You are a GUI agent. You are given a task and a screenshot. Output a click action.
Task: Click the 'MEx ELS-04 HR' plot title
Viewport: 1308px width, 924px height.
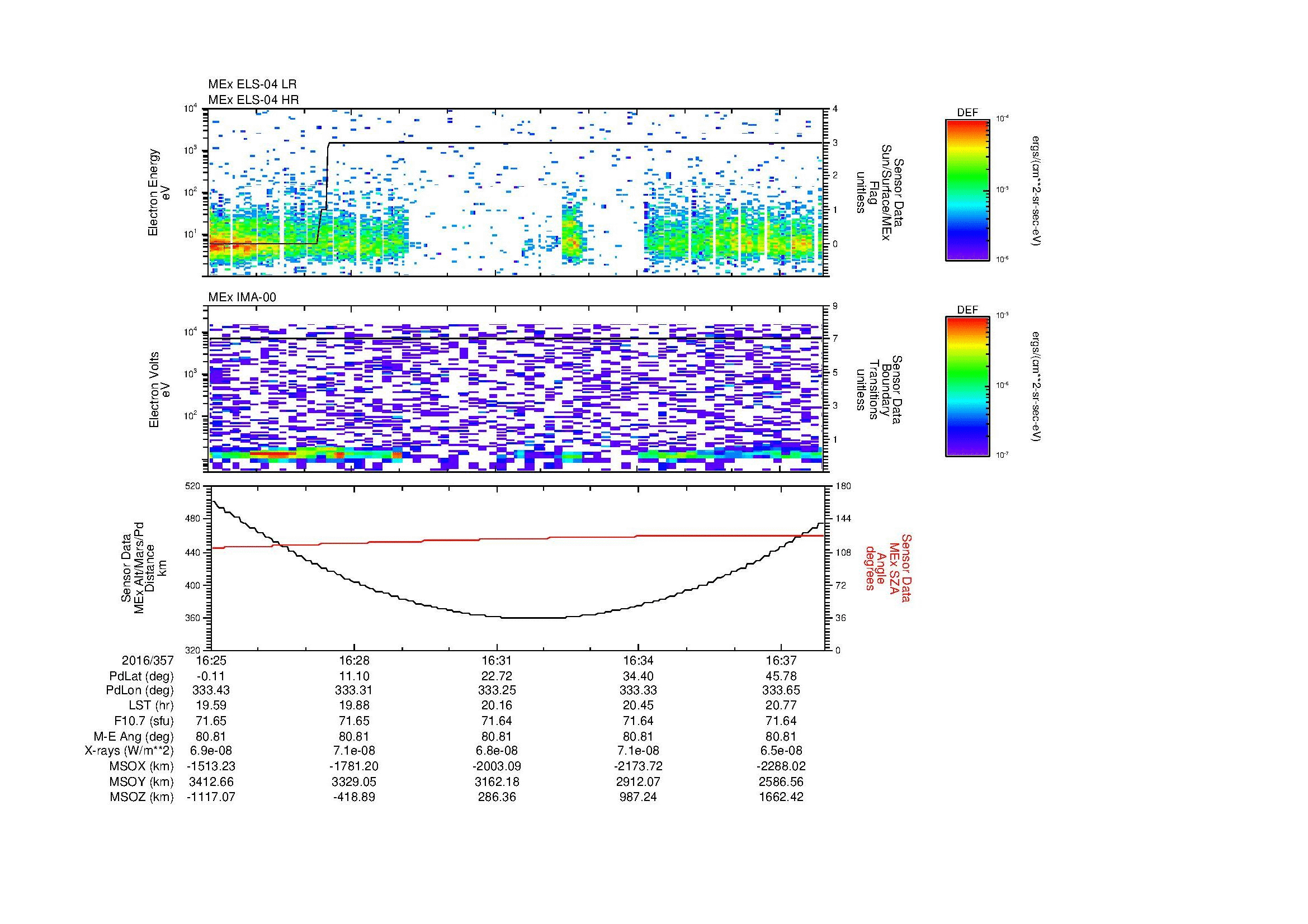pos(253,100)
